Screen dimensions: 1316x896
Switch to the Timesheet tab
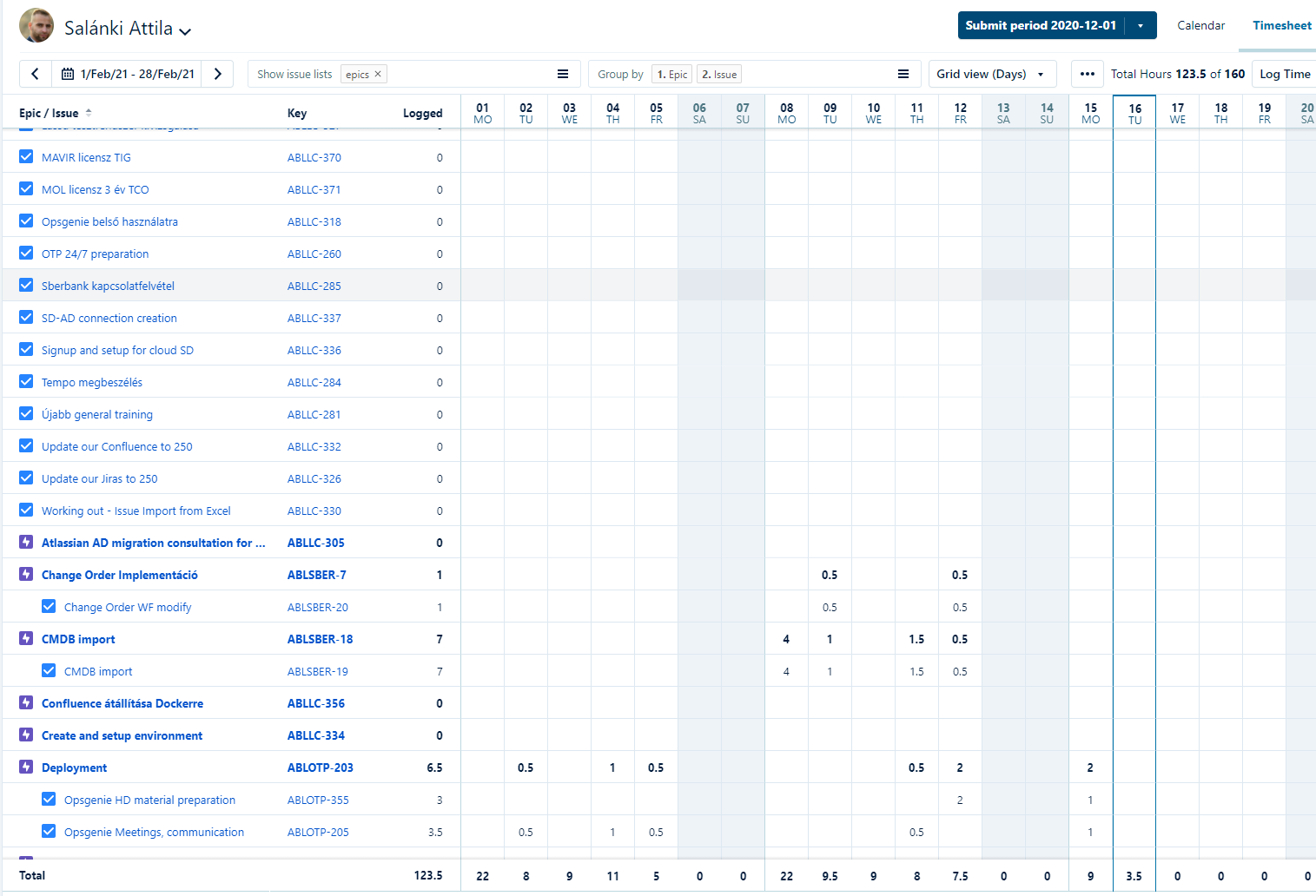[x=1281, y=25]
